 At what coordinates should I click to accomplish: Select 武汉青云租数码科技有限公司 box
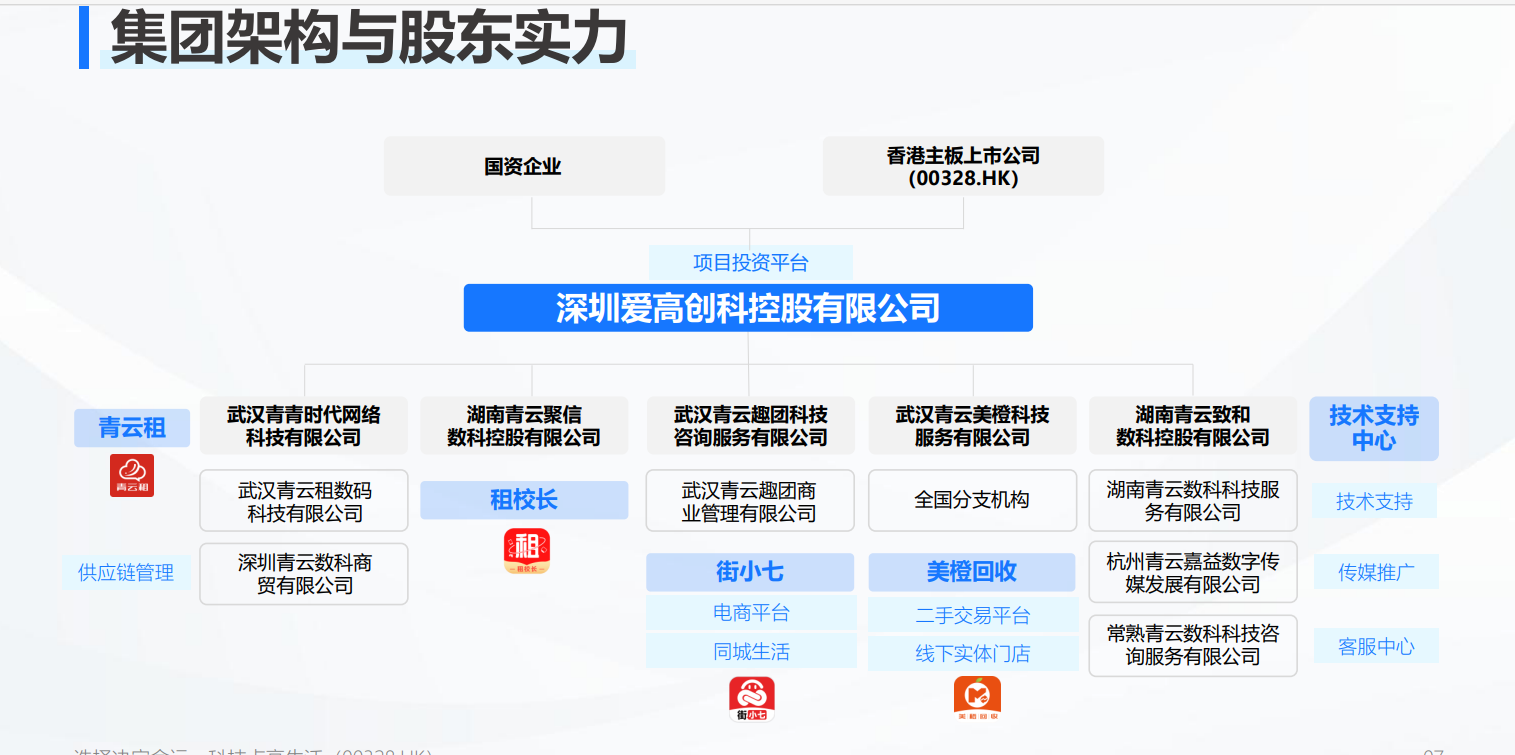(x=304, y=501)
